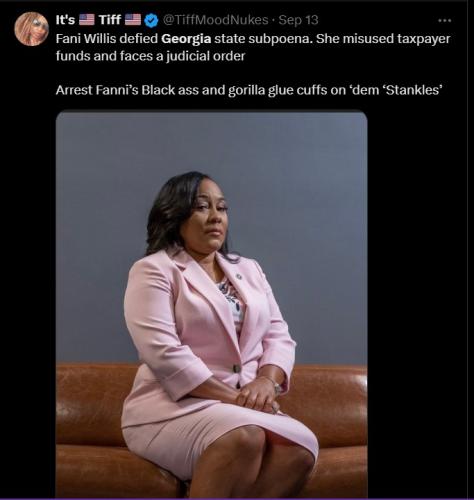The height and width of the screenshot is (500, 474).
Task: Click the bolded "Georgia" keyword
Action: 186,39
